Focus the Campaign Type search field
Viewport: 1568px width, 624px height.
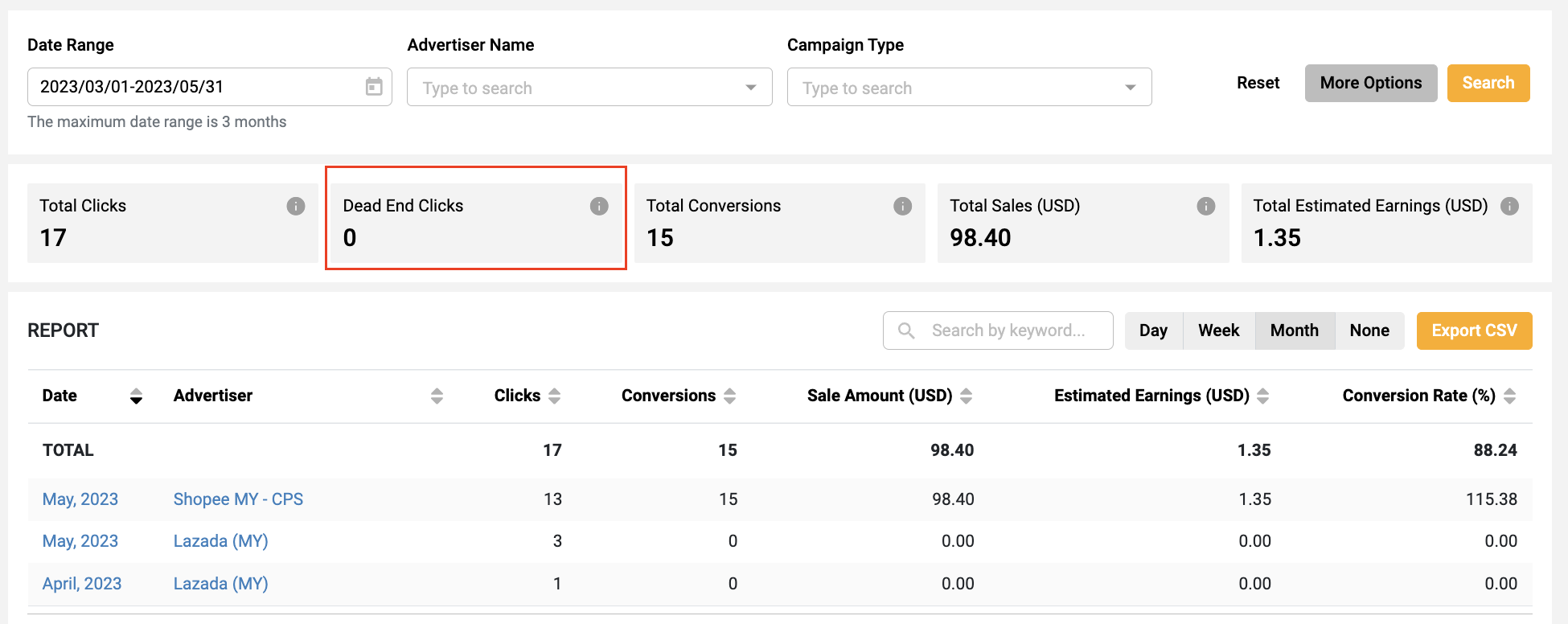969,87
